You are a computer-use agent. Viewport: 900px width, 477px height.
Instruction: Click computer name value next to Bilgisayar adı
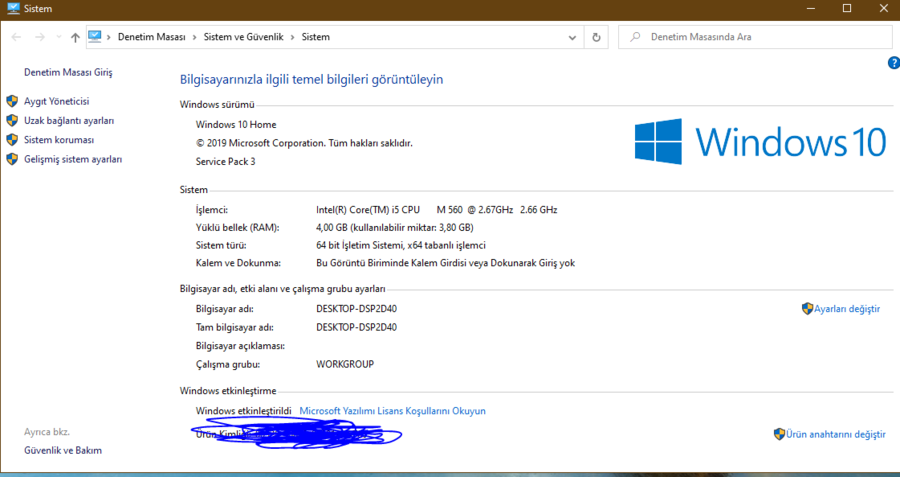coord(356,309)
